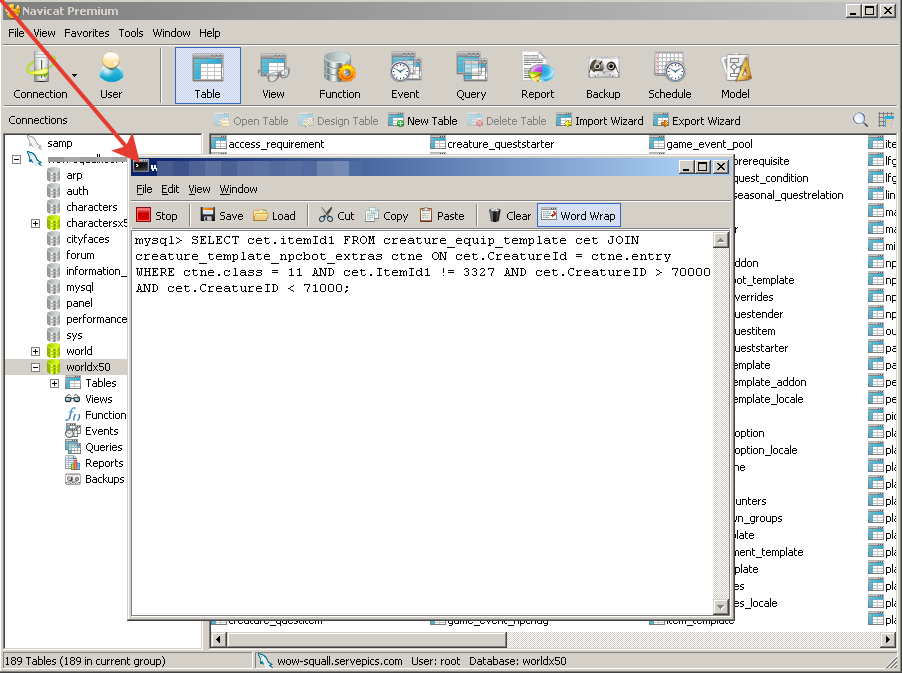The width and height of the screenshot is (902, 673).
Task: Select the Table object icon
Action: click(208, 75)
